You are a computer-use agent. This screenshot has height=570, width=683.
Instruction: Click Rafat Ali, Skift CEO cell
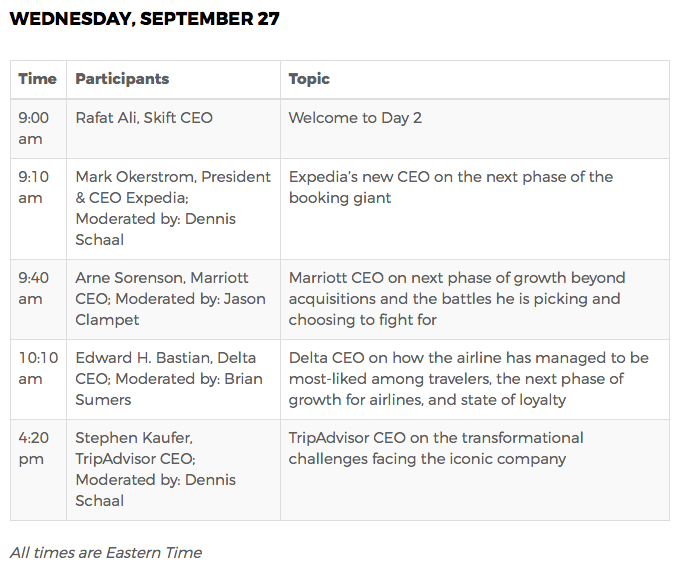[x=173, y=128]
